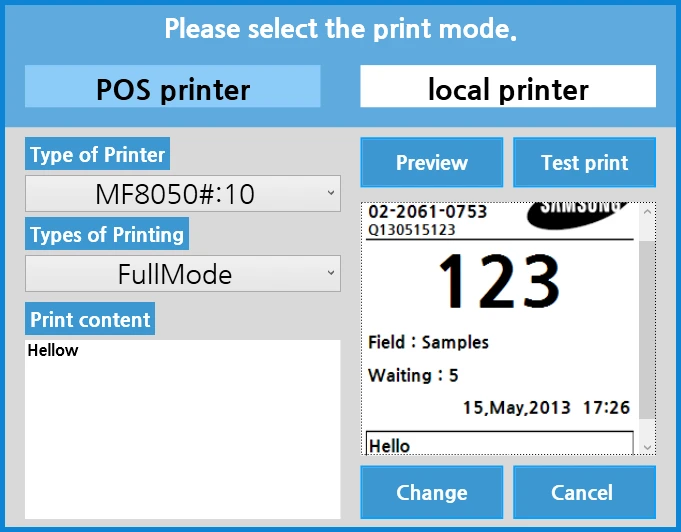Select the POS printer mode
Image resolution: width=681 pixels, height=532 pixels.
[x=172, y=86]
